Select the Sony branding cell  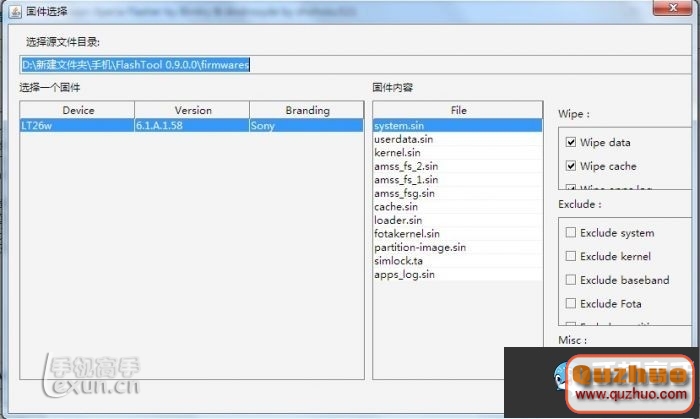(306, 125)
